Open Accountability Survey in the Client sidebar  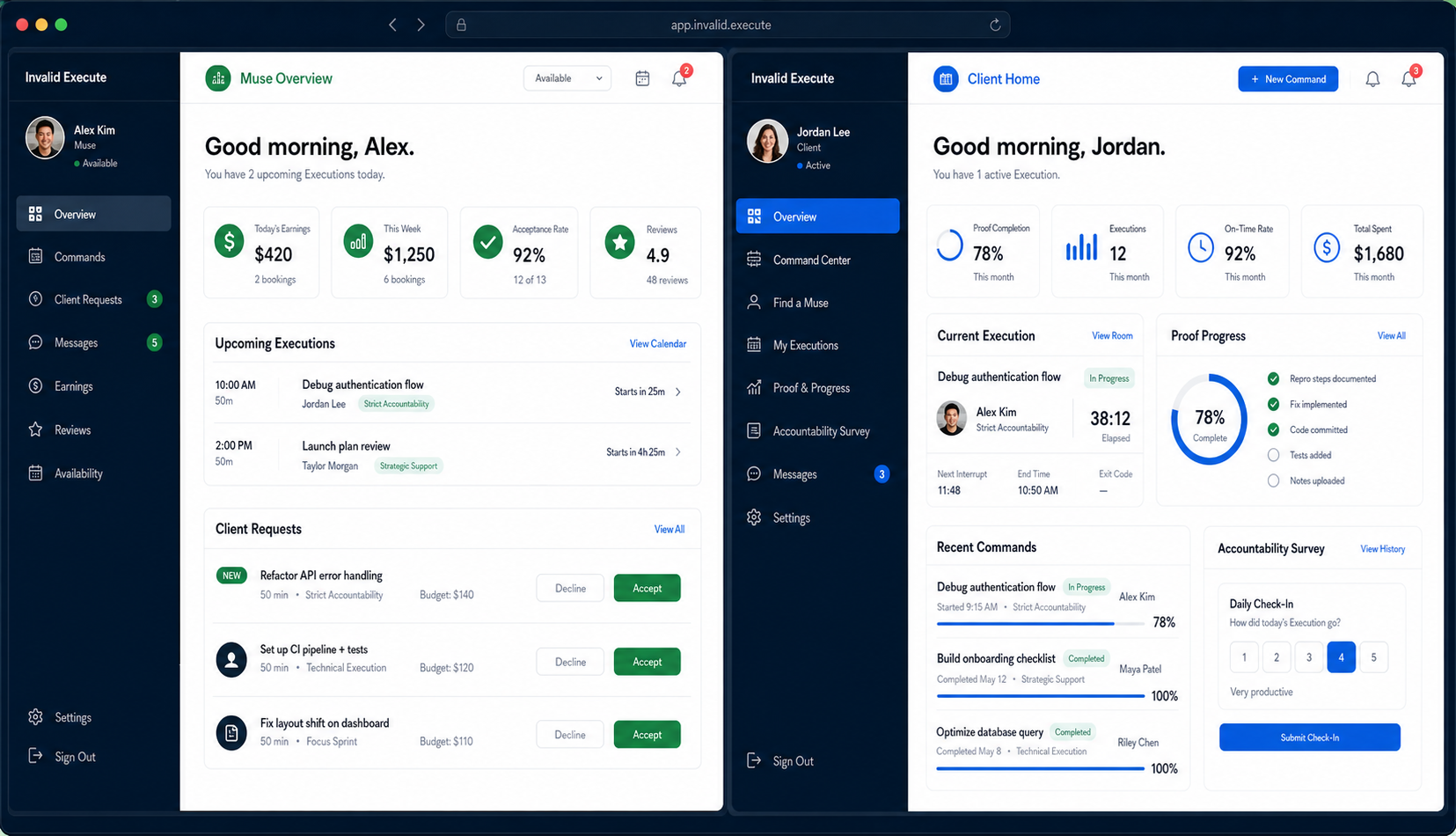(x=817, y=431)
